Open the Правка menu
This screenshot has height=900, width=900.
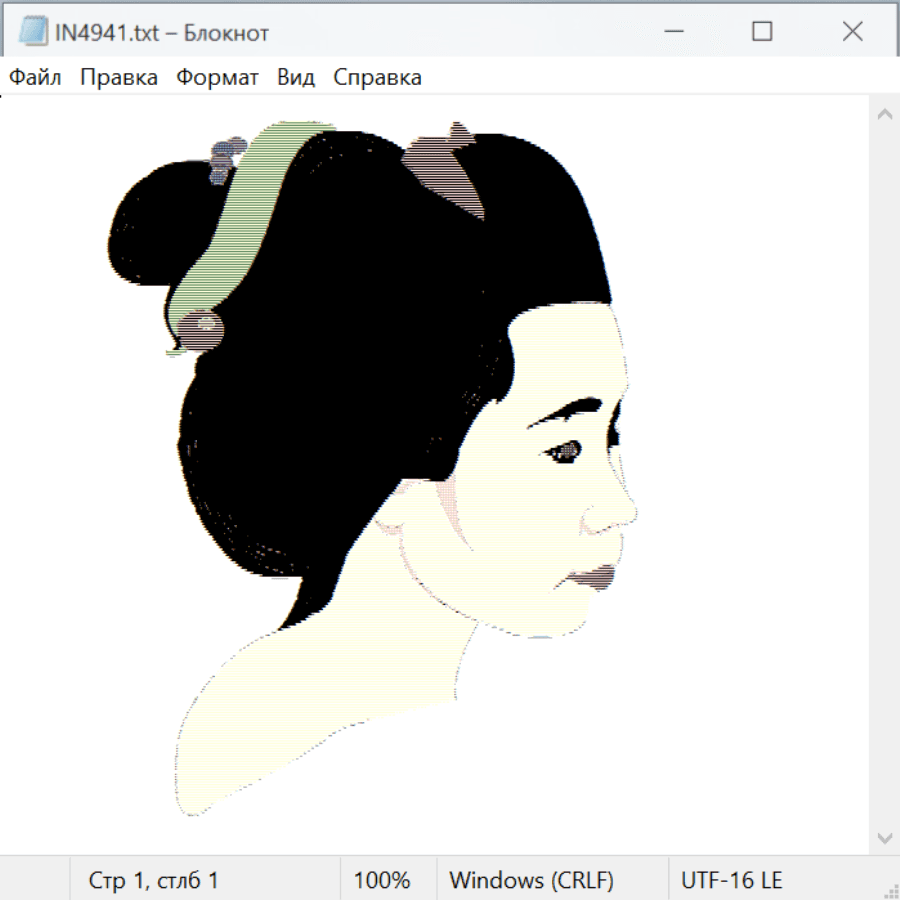[119, 78]
